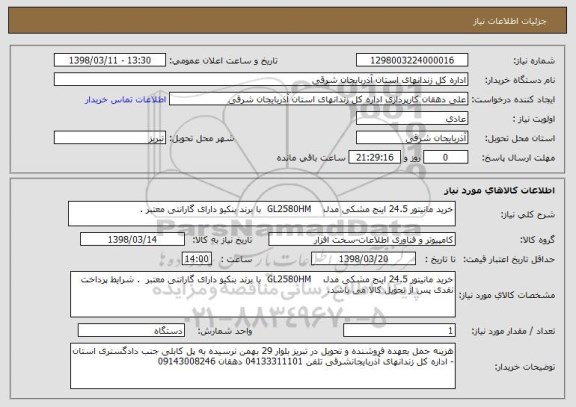Click the گروه کالا label
Screen dimensions: 576x407
[537, 240]
